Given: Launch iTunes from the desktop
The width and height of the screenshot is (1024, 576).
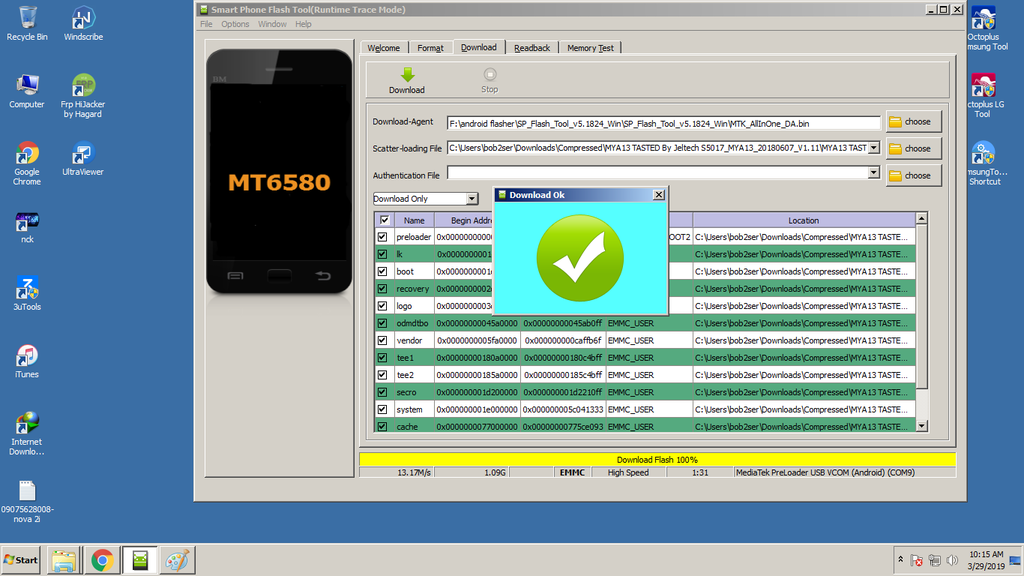Looking at the screenshot, I should pos(27,357).
